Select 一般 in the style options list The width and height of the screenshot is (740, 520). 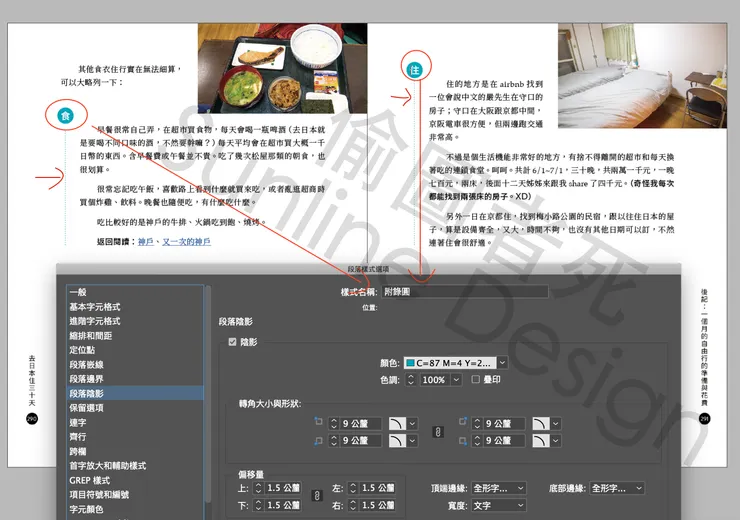135,292
